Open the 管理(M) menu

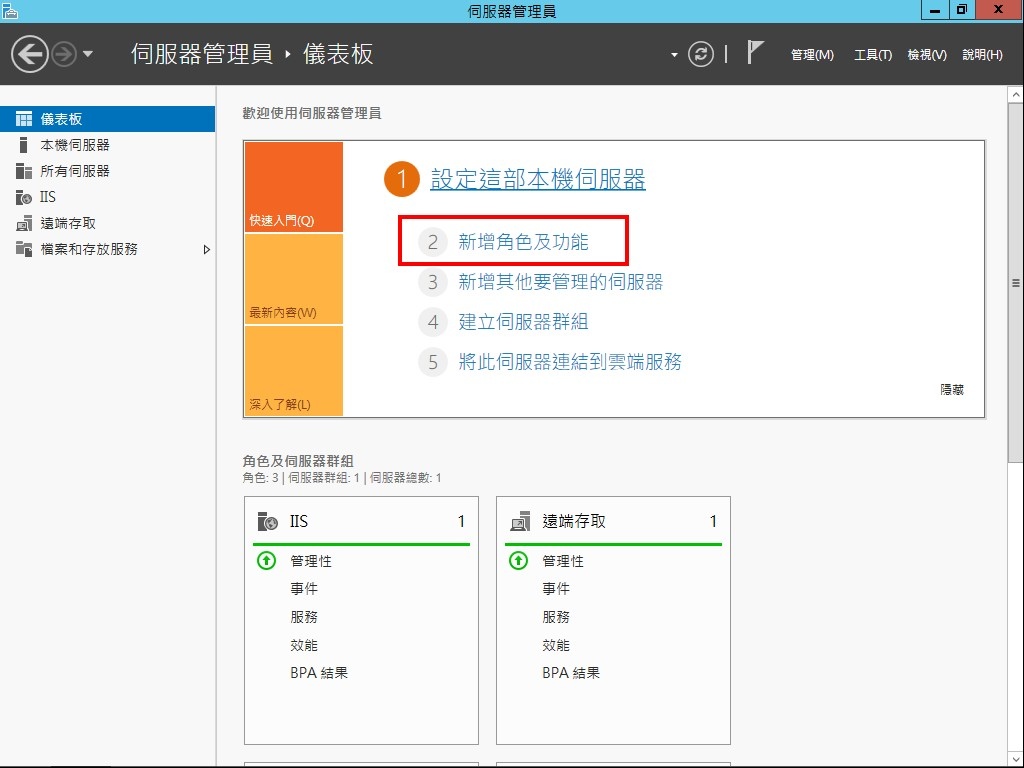812,55
